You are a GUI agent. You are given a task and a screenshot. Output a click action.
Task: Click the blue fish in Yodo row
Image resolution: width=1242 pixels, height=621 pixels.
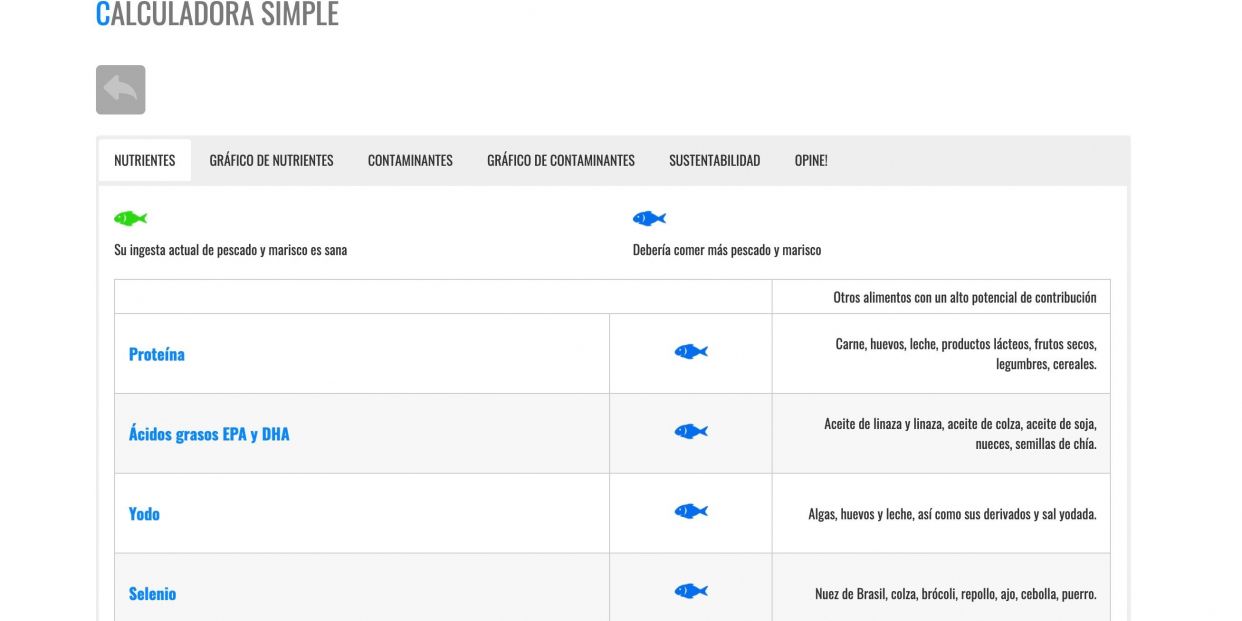click(691, 512)
